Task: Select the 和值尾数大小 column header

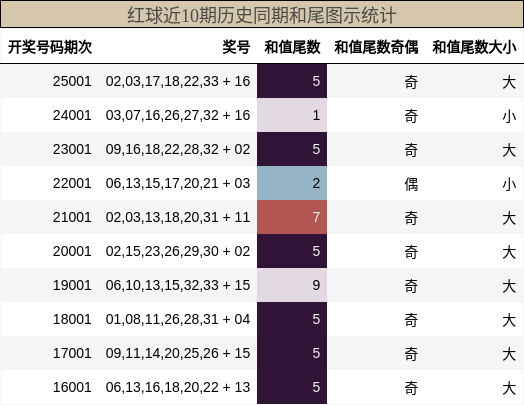Action: [x=475, y=47]
